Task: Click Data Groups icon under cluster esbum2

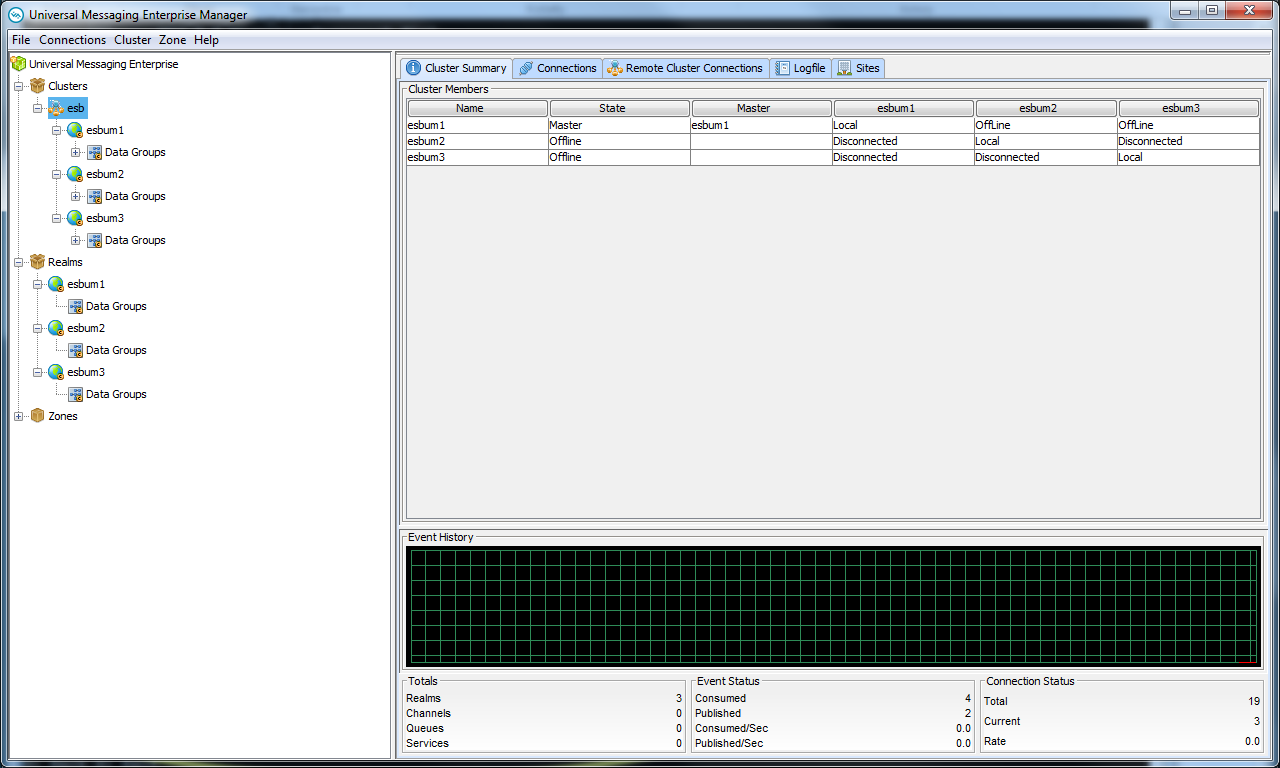Action: tap(94, 196)
